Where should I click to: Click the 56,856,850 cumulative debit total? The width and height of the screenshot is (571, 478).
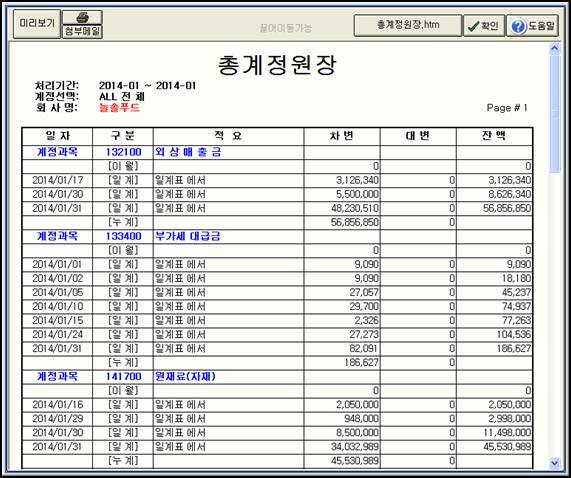pos(355,222)
